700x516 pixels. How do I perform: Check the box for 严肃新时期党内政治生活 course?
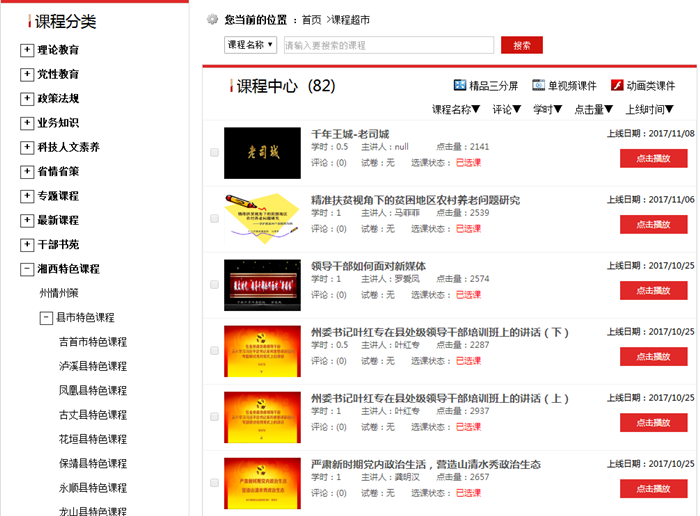[x=214, y=483]
